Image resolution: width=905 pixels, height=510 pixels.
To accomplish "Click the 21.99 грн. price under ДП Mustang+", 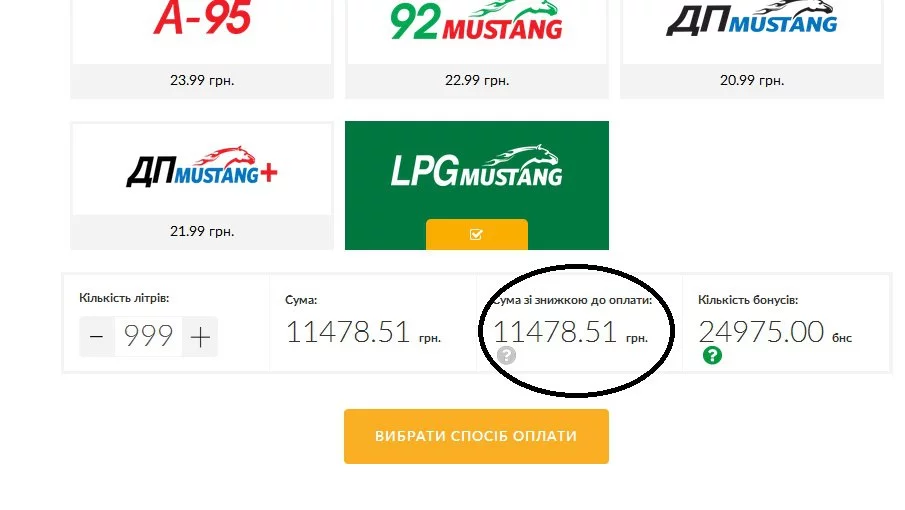I will click(x=202, y=231).
